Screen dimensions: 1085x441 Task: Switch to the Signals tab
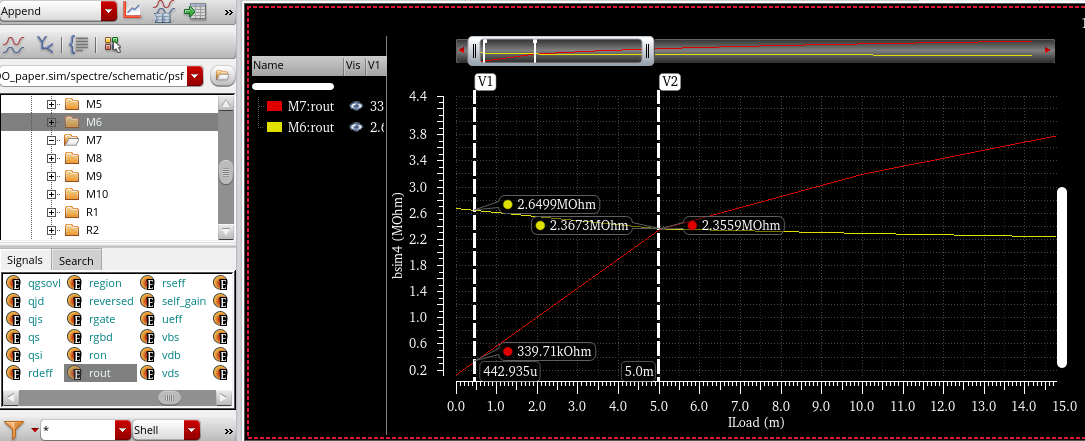click(25, 260)
